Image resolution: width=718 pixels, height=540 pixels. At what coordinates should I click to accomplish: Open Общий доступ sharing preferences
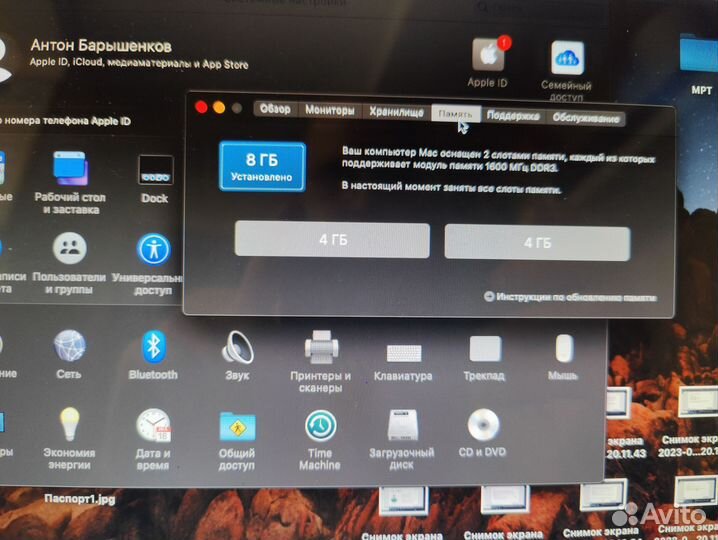point(237,427)
